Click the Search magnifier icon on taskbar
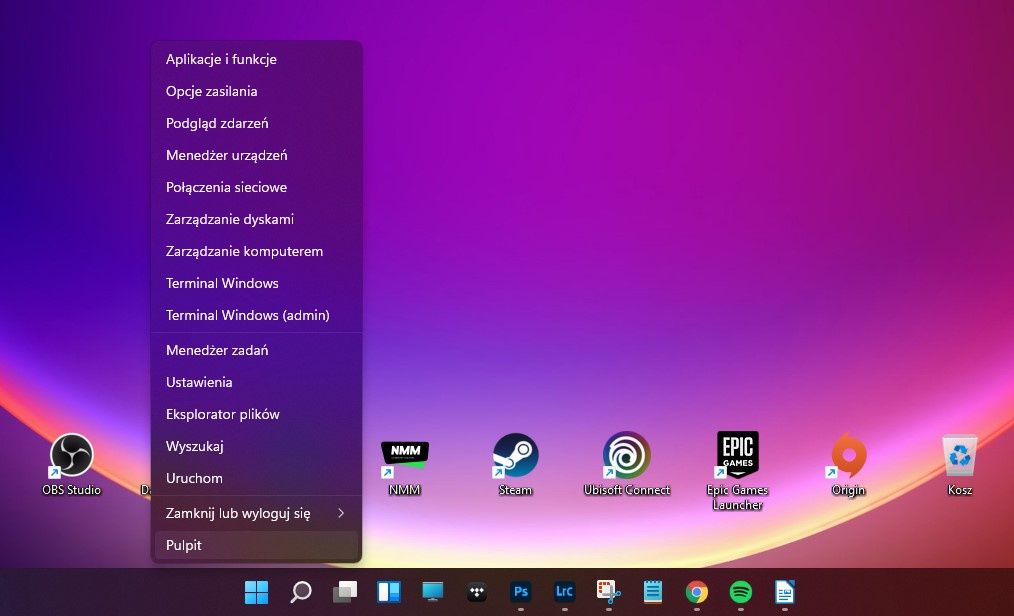Image resolution: width=1014 pixels, height=616 pixels. (x=301, y=592)
